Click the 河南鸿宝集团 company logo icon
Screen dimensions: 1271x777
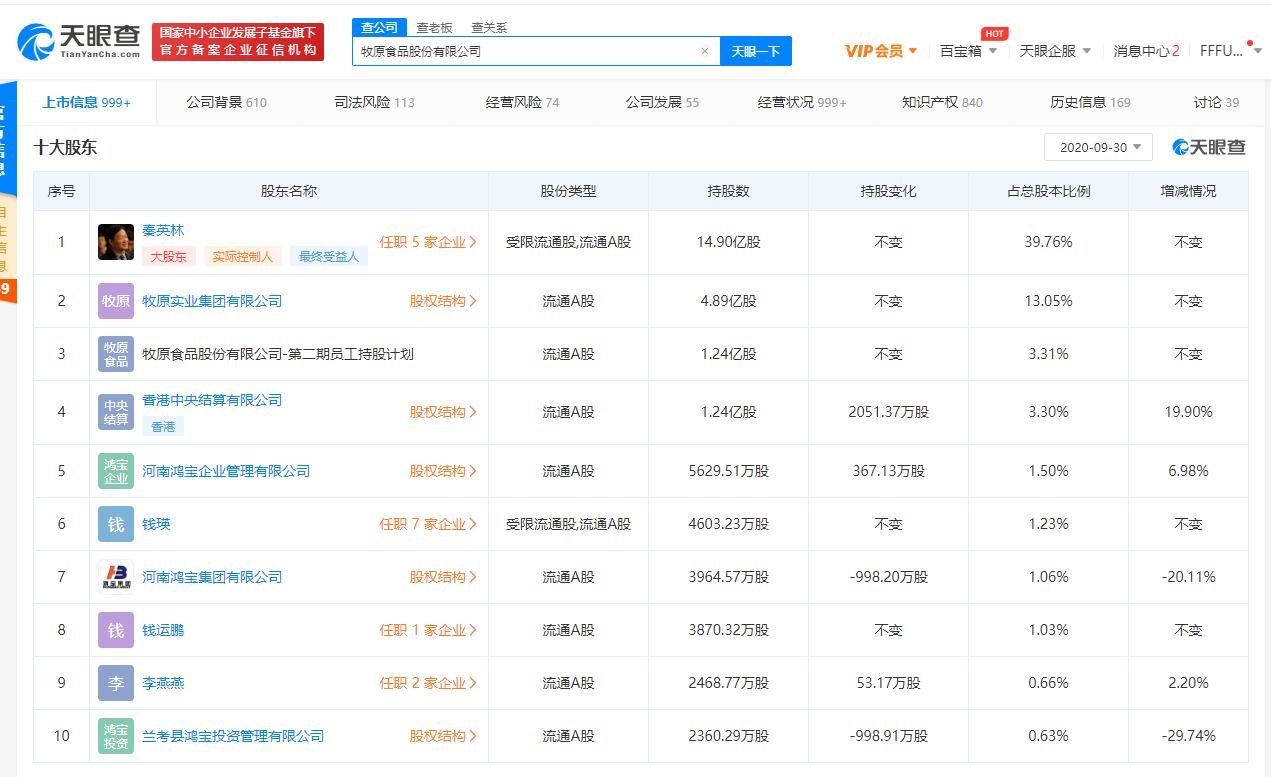[x=116, y=577]
